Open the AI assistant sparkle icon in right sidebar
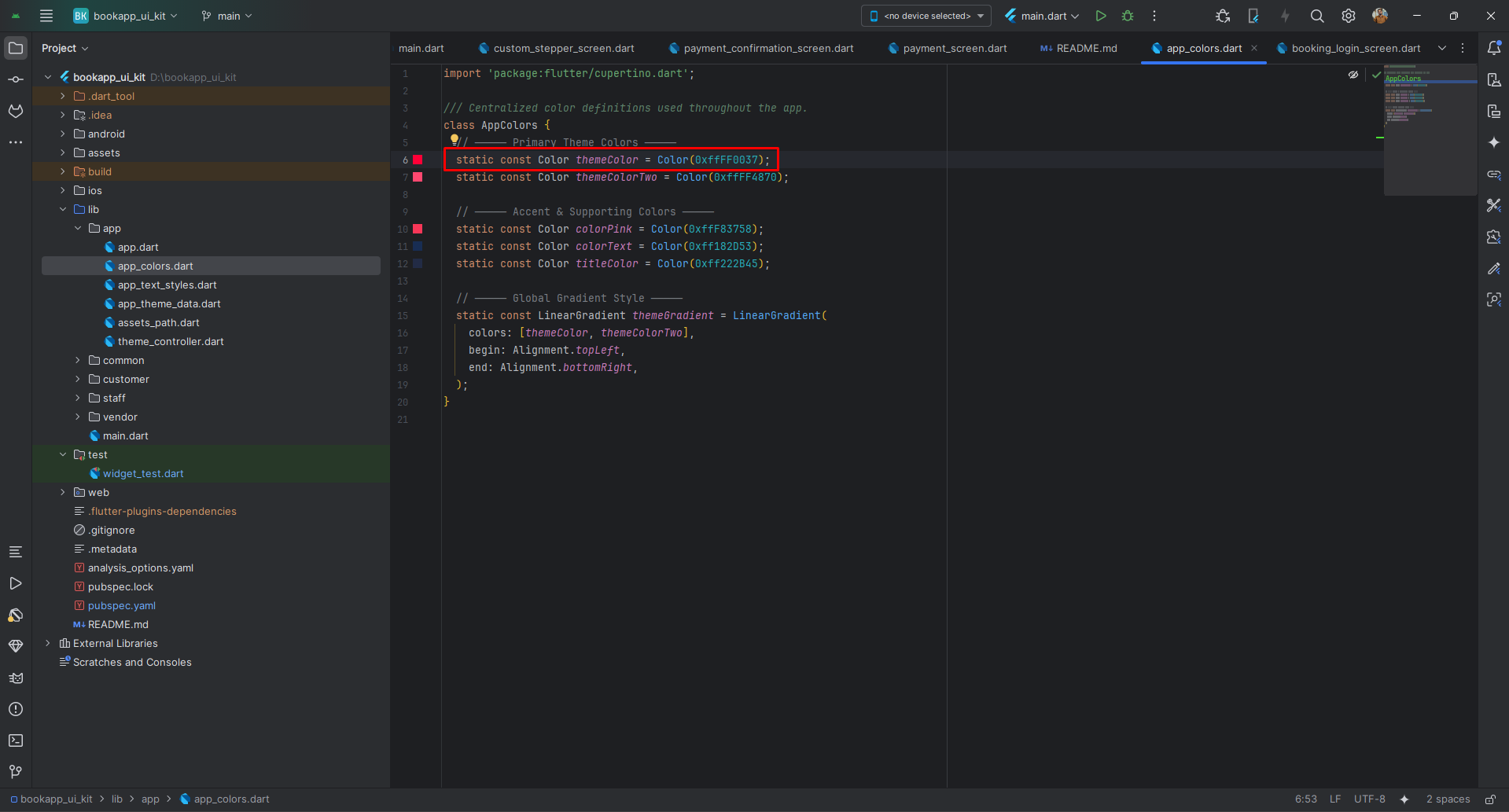The width and height of the screenshot is (1509, 812). tap(1494, 142)
